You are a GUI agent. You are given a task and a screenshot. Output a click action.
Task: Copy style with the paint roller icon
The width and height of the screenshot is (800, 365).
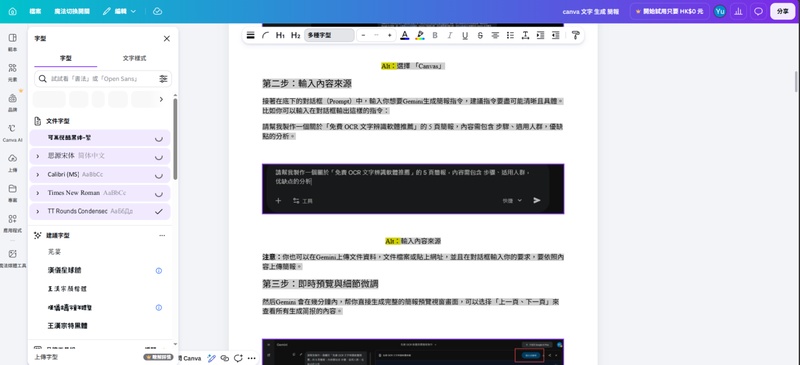tap(576, 35)
